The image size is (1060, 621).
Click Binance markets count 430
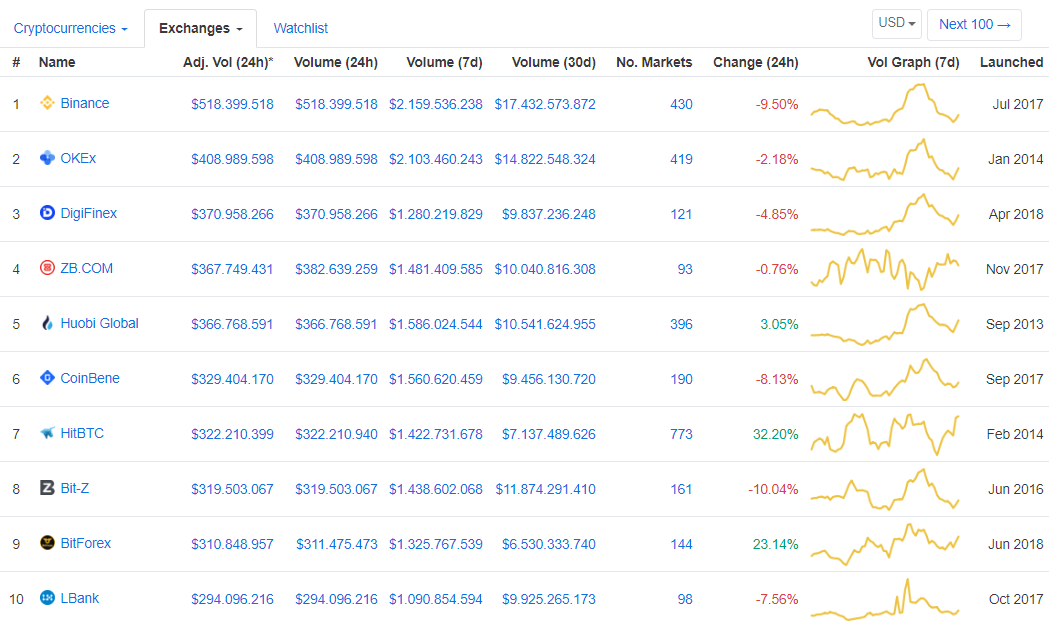pyautogui.click(x=681, y=104)
